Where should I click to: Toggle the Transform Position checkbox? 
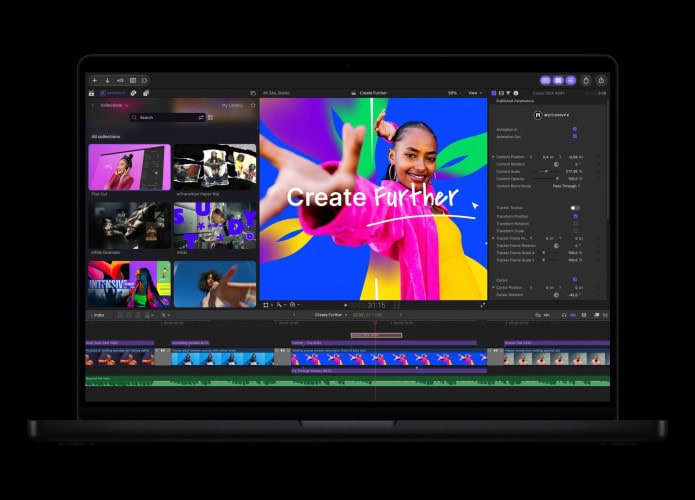[x=576, y=216]
